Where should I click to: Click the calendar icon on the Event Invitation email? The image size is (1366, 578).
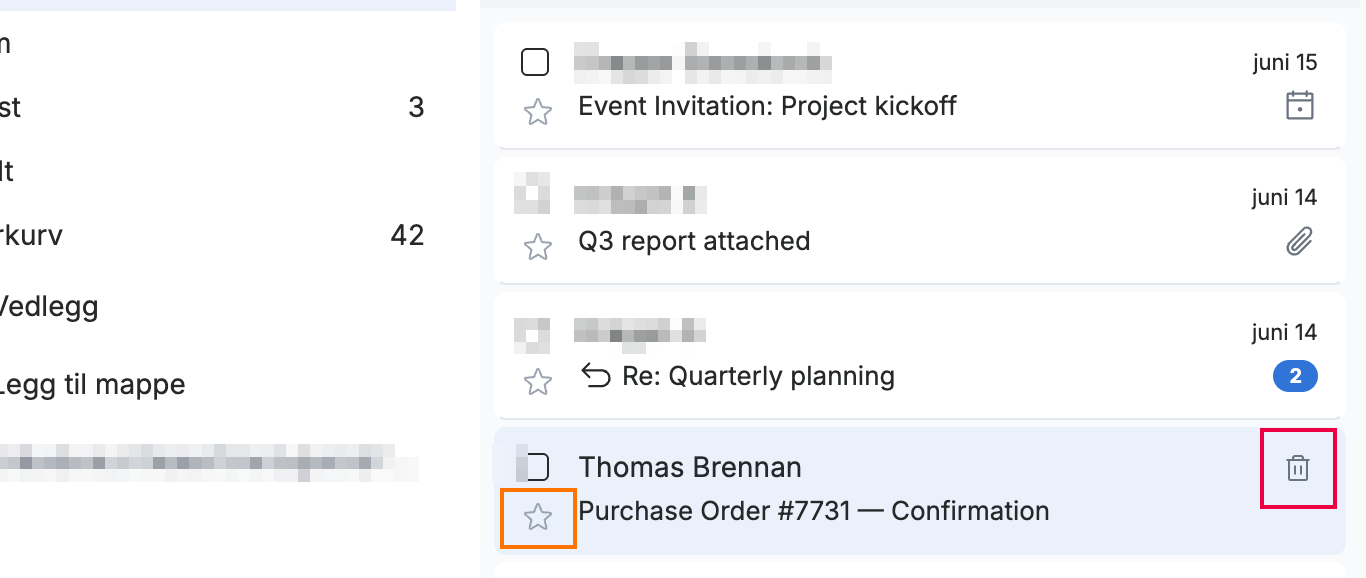coord(1299,105)
